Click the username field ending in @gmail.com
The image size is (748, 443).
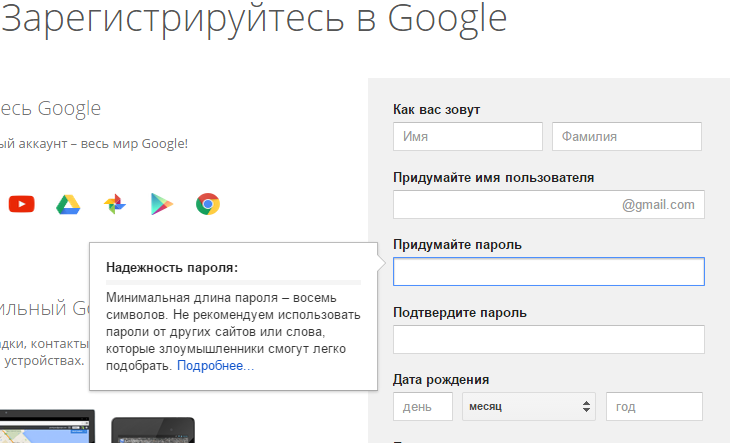pos(549,205)
